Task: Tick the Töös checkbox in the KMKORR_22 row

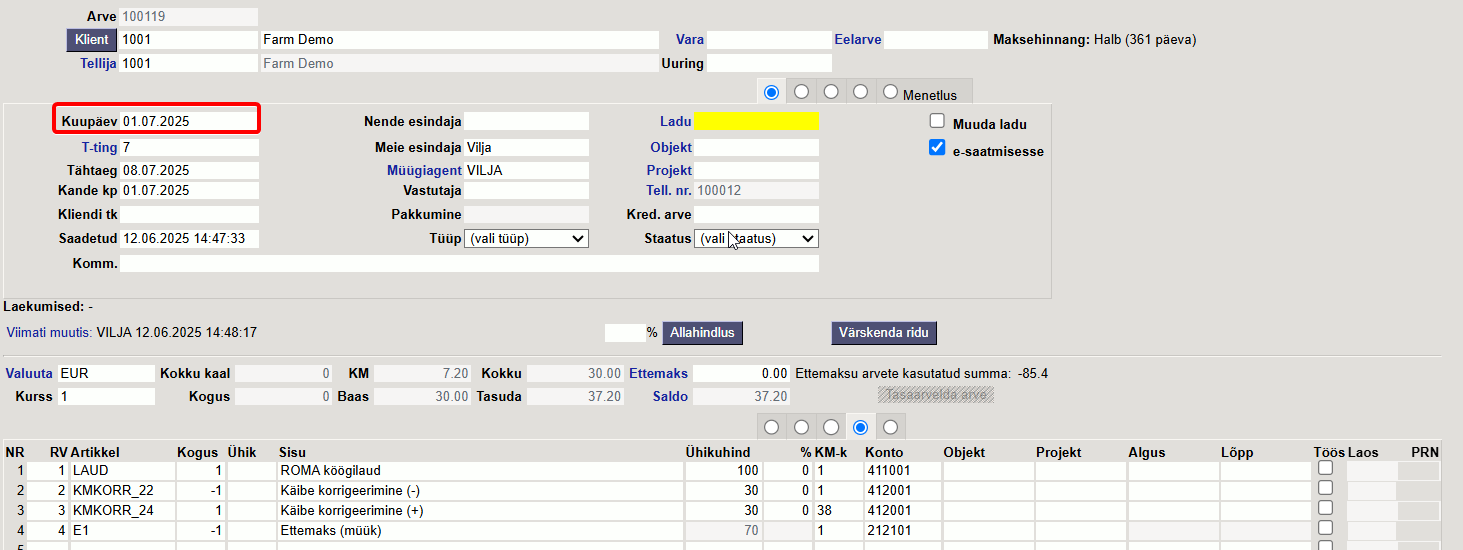Action: click(x=1325, y=488)
